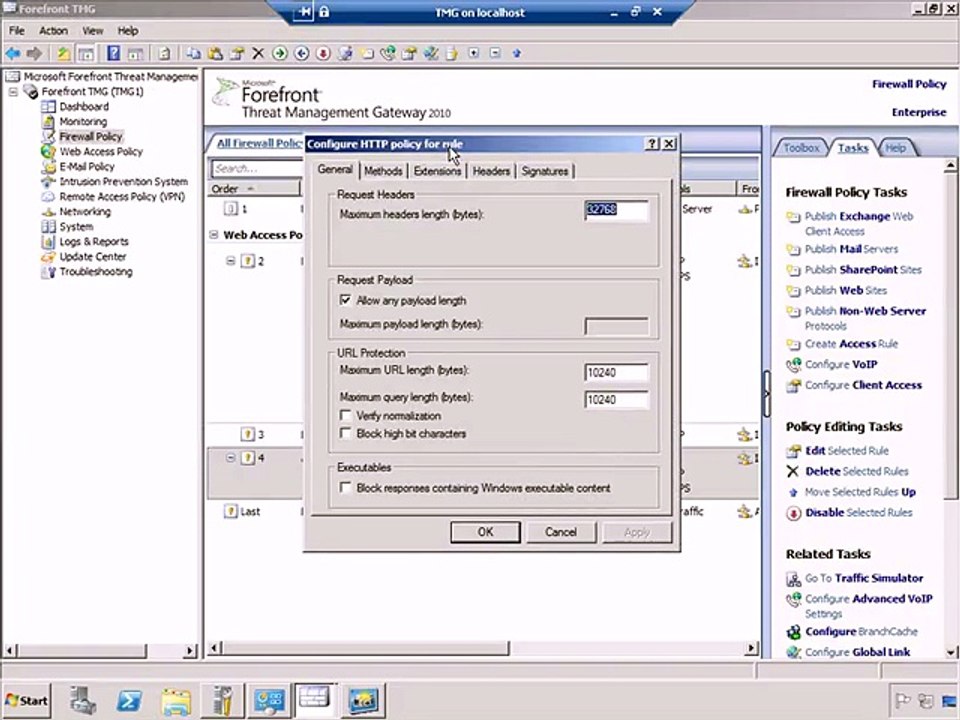The height and width of the screenshot is (720, 960).
Task: Click the gray Forward arrow toolbar icon
Action: (x=34, y=54)
